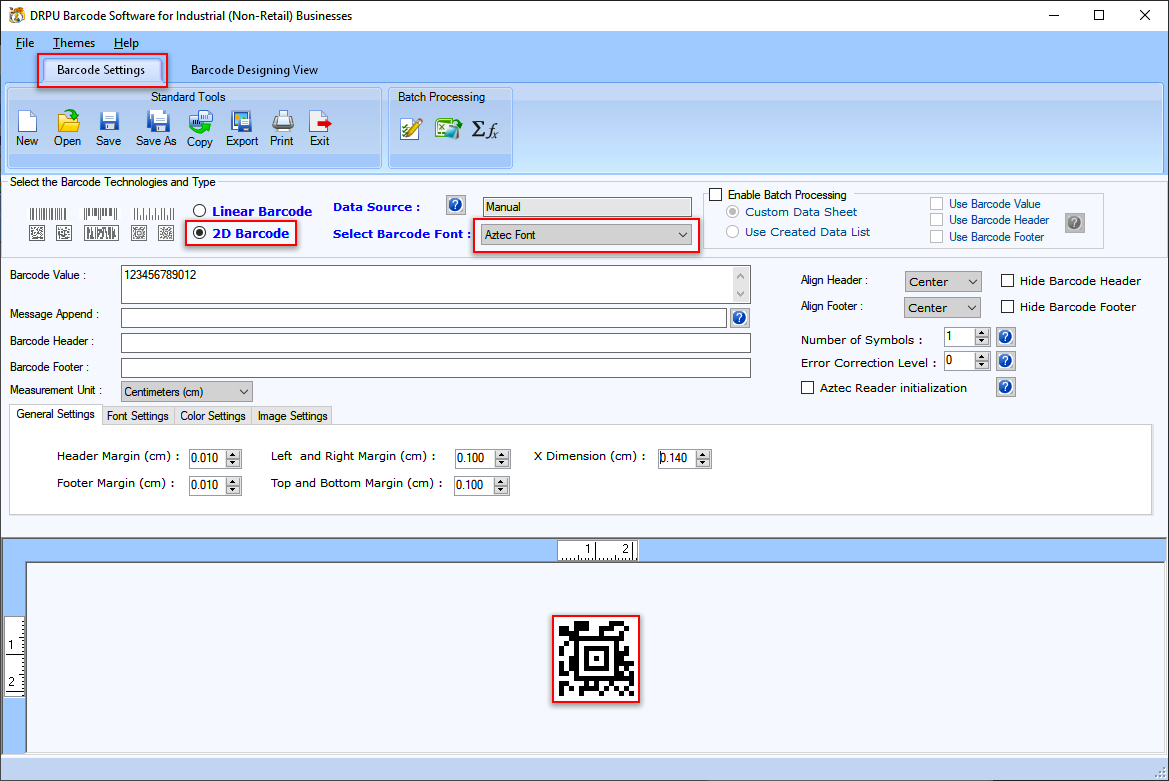This screenshot has height=781, width=1169.
Task: Copy barcode with the Copy icon
Action: (x=200, y=129)
